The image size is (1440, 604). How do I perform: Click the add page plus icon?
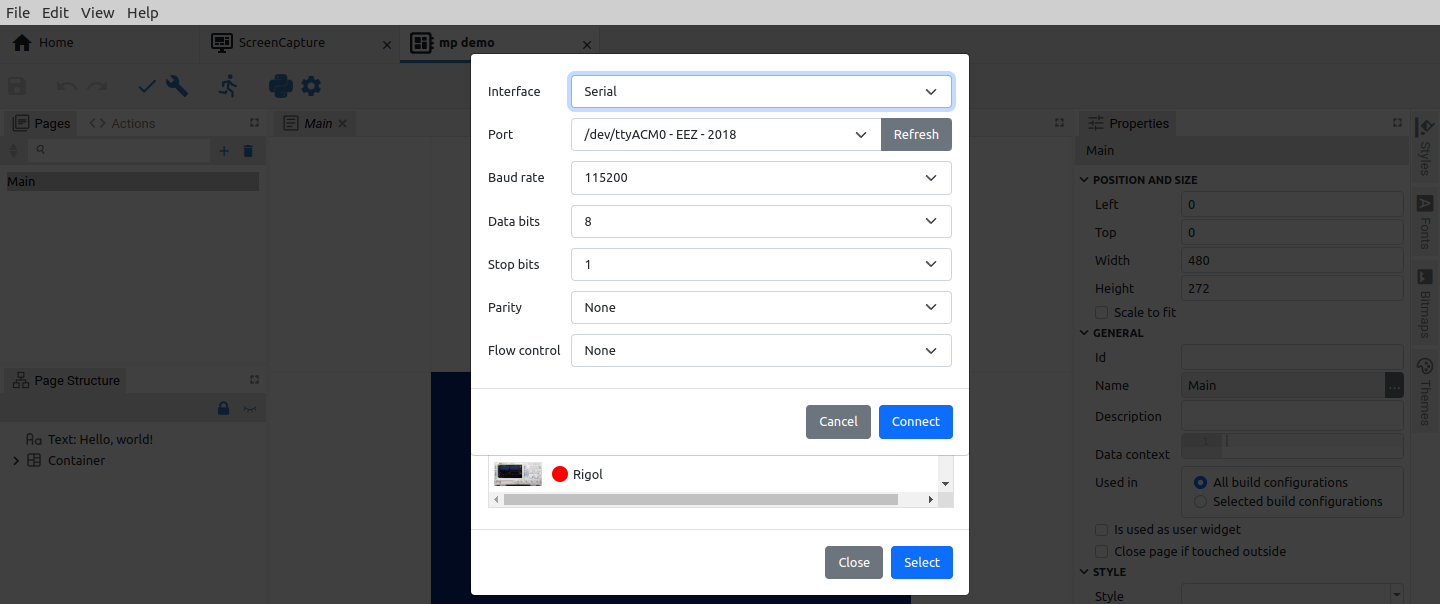pos(224,151)
